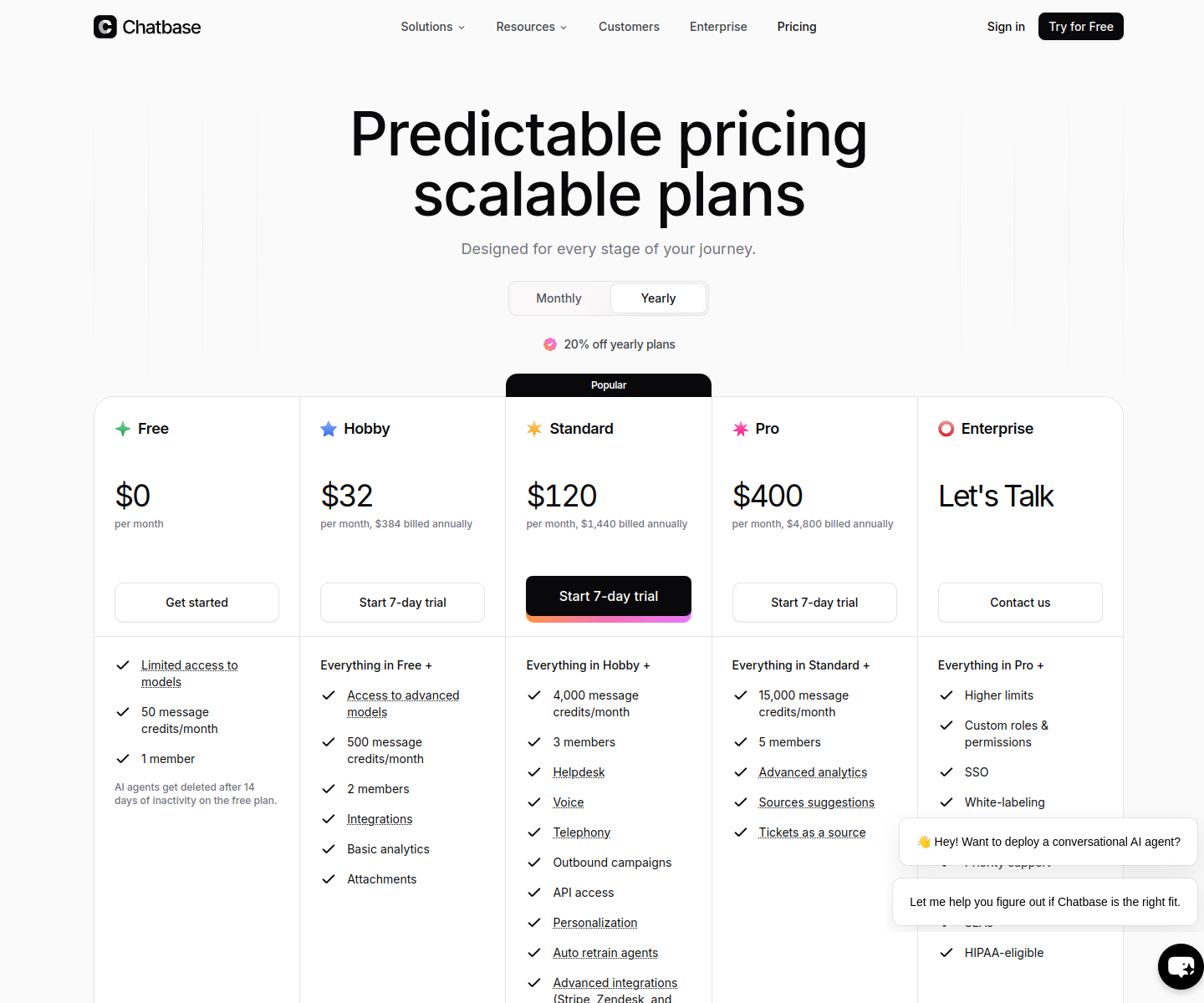Go to the Pricing nav item
The width and height of the screenshot is (1204, 1003).
[797, 27]
